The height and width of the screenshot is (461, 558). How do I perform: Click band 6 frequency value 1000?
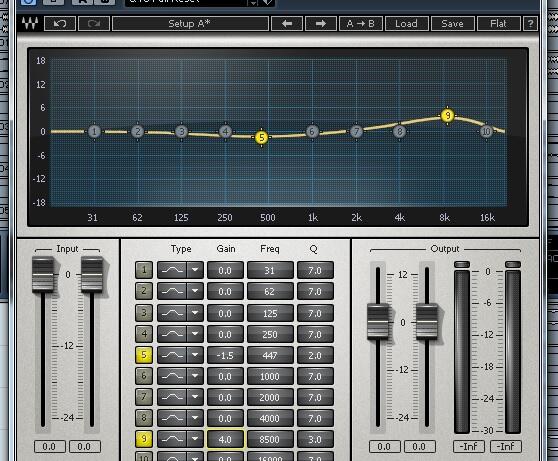270,376
